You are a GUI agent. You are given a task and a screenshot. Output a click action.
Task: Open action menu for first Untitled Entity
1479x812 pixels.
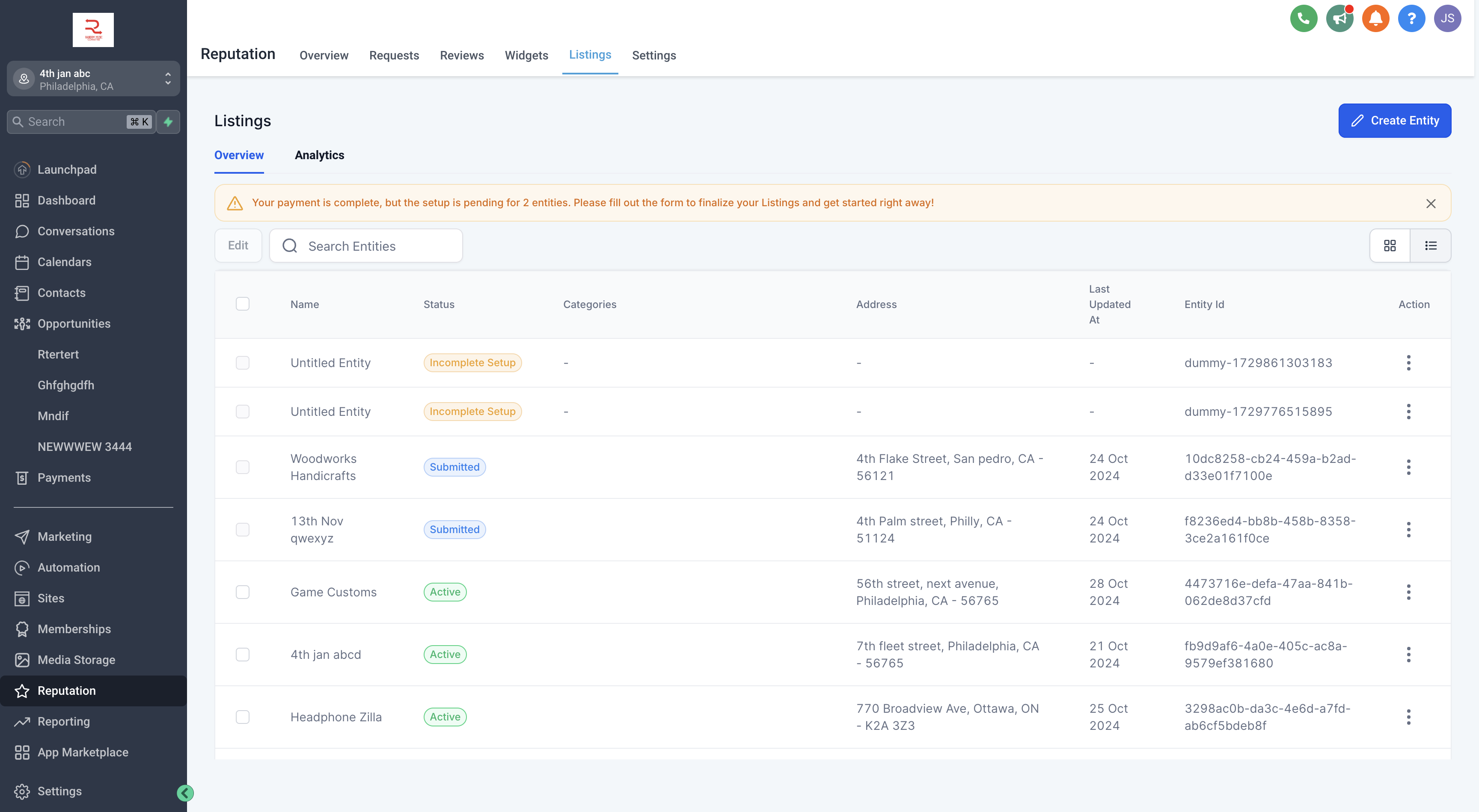tap(1408, 363)
